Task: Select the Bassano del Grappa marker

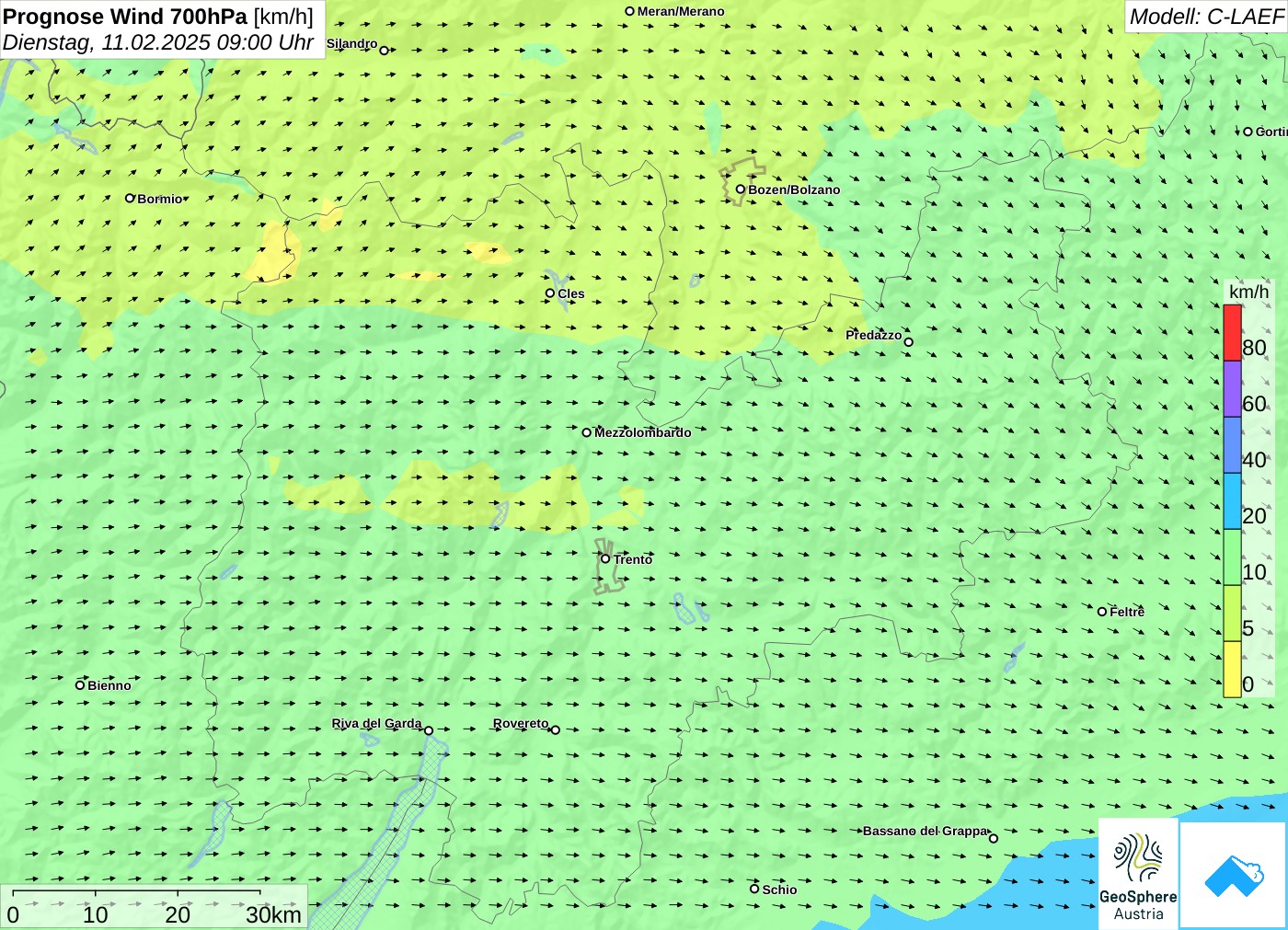Action: [994, 838]
